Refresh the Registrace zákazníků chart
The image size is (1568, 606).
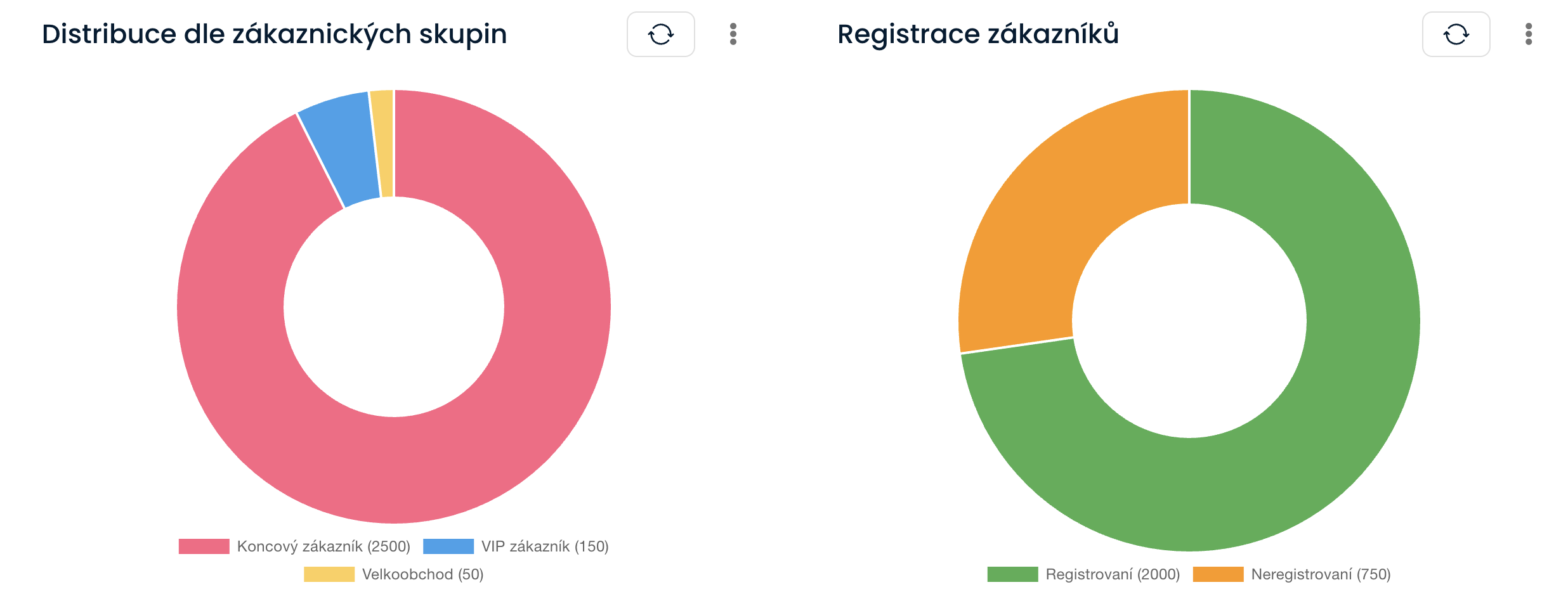[1456, 34]
